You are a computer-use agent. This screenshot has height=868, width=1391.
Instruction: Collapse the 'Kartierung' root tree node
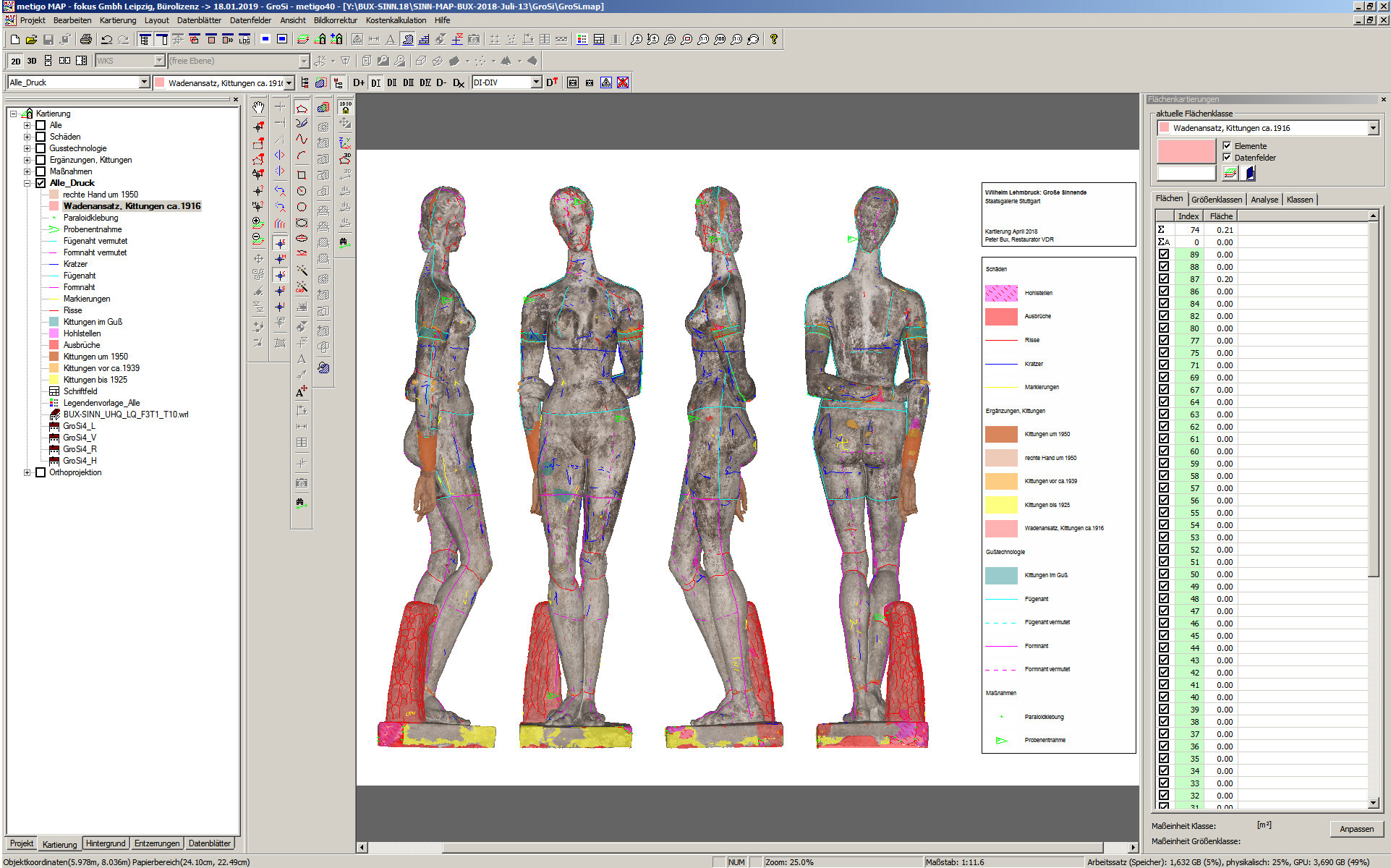pos(13,114)
